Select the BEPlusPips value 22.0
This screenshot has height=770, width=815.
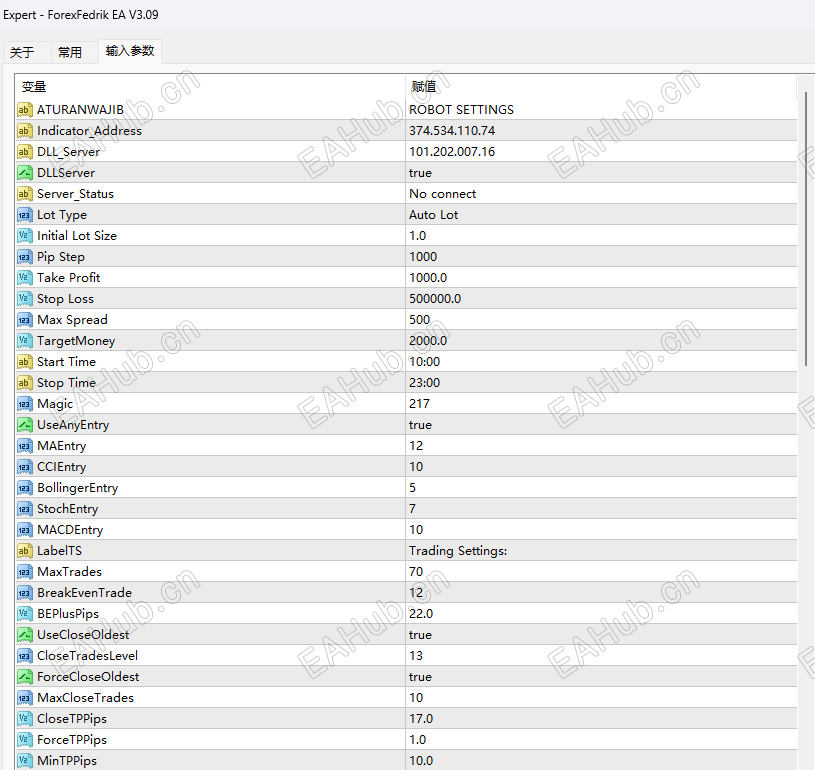(601, 614)
